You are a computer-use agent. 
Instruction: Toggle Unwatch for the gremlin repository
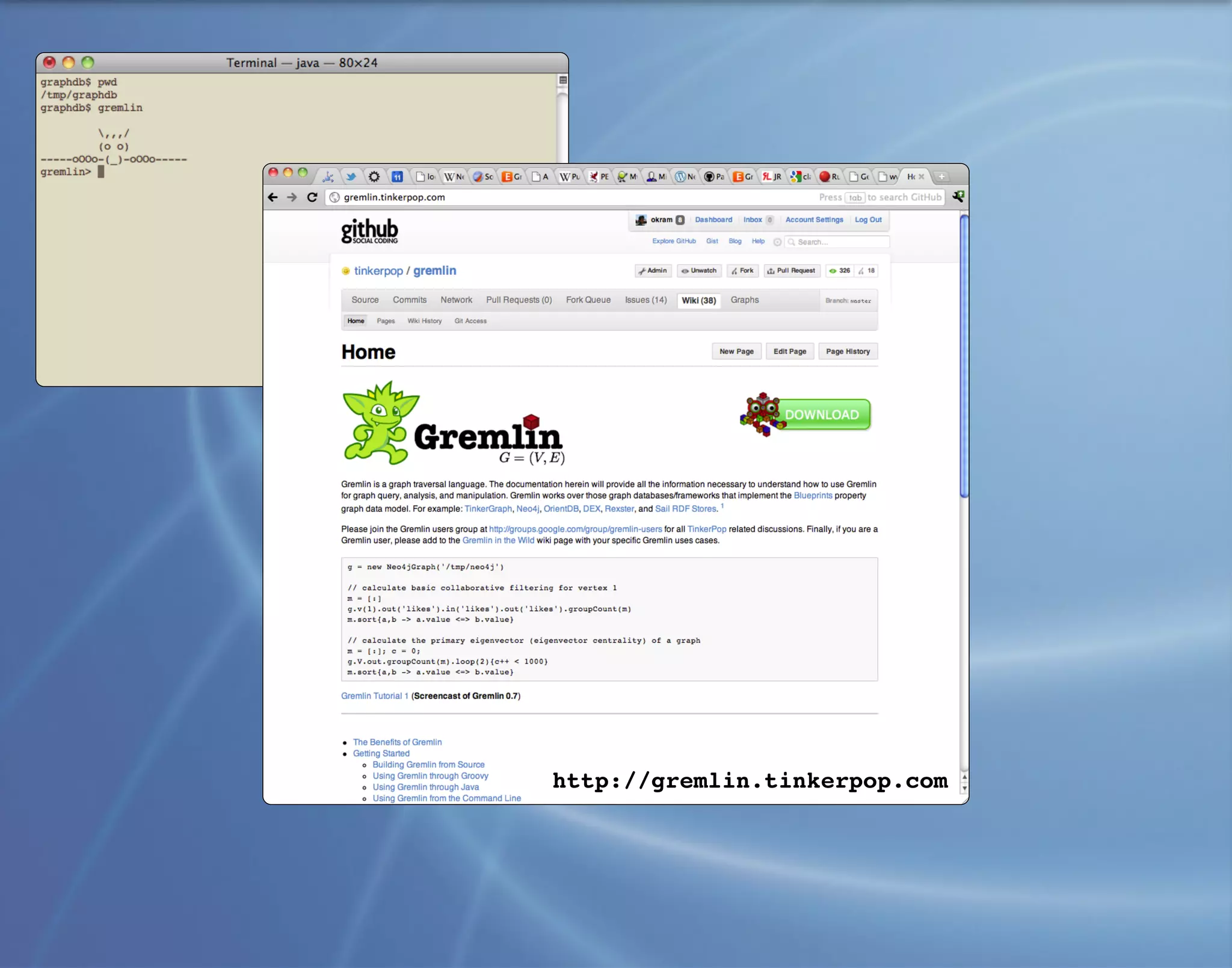pyautogui.click(x=699, y=271)
